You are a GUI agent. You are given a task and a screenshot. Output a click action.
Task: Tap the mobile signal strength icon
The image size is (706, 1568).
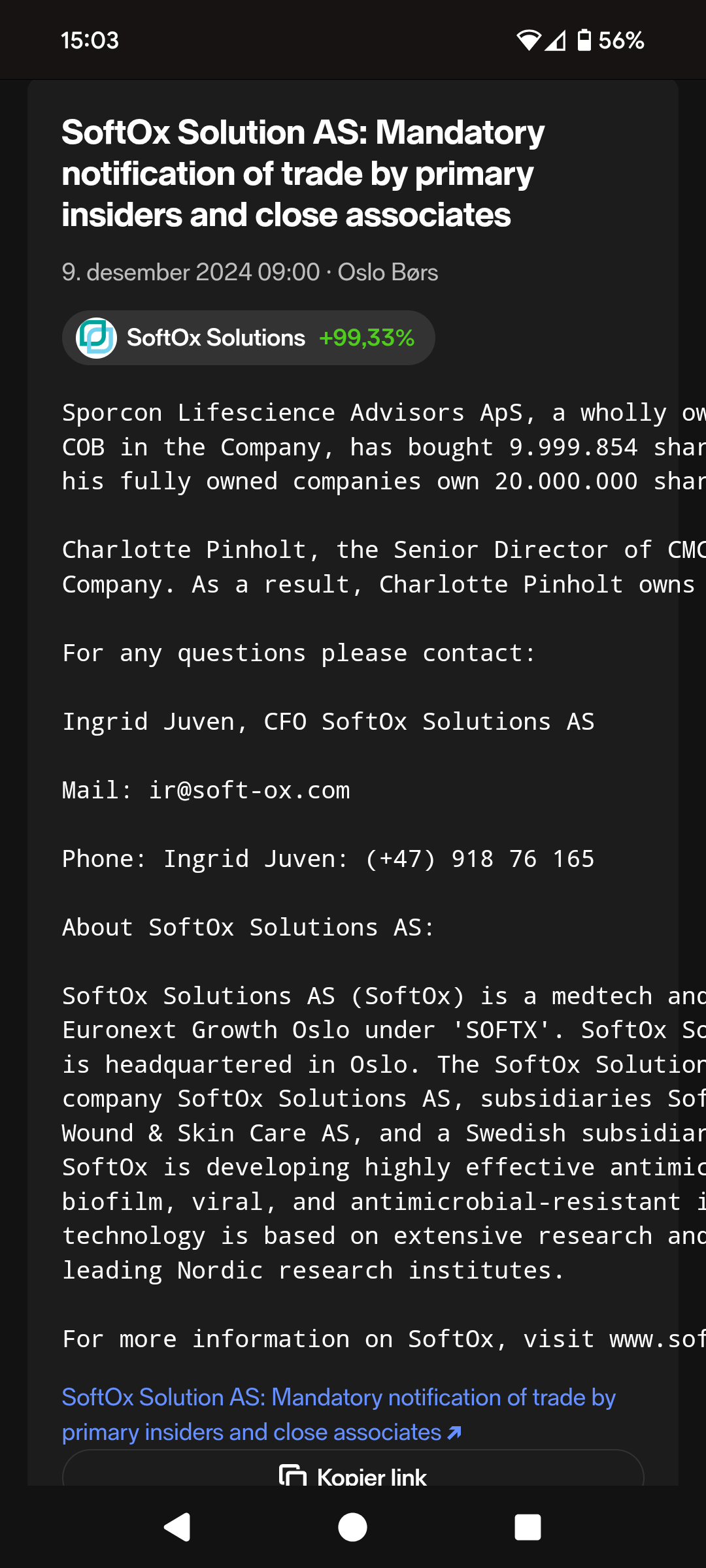555,41
